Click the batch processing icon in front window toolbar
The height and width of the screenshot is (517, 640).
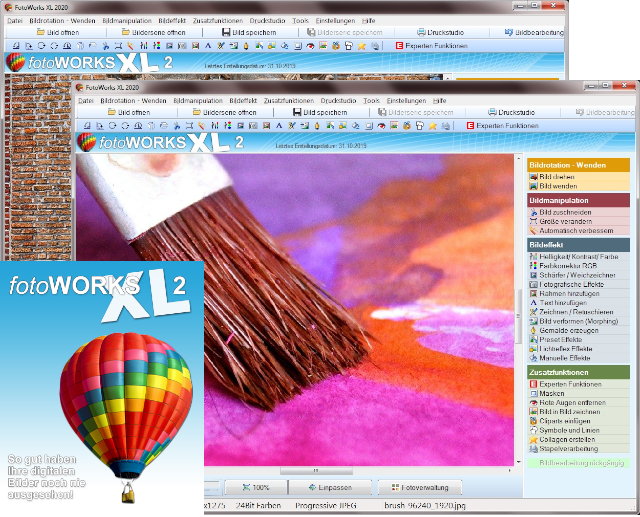pos(446,126)
